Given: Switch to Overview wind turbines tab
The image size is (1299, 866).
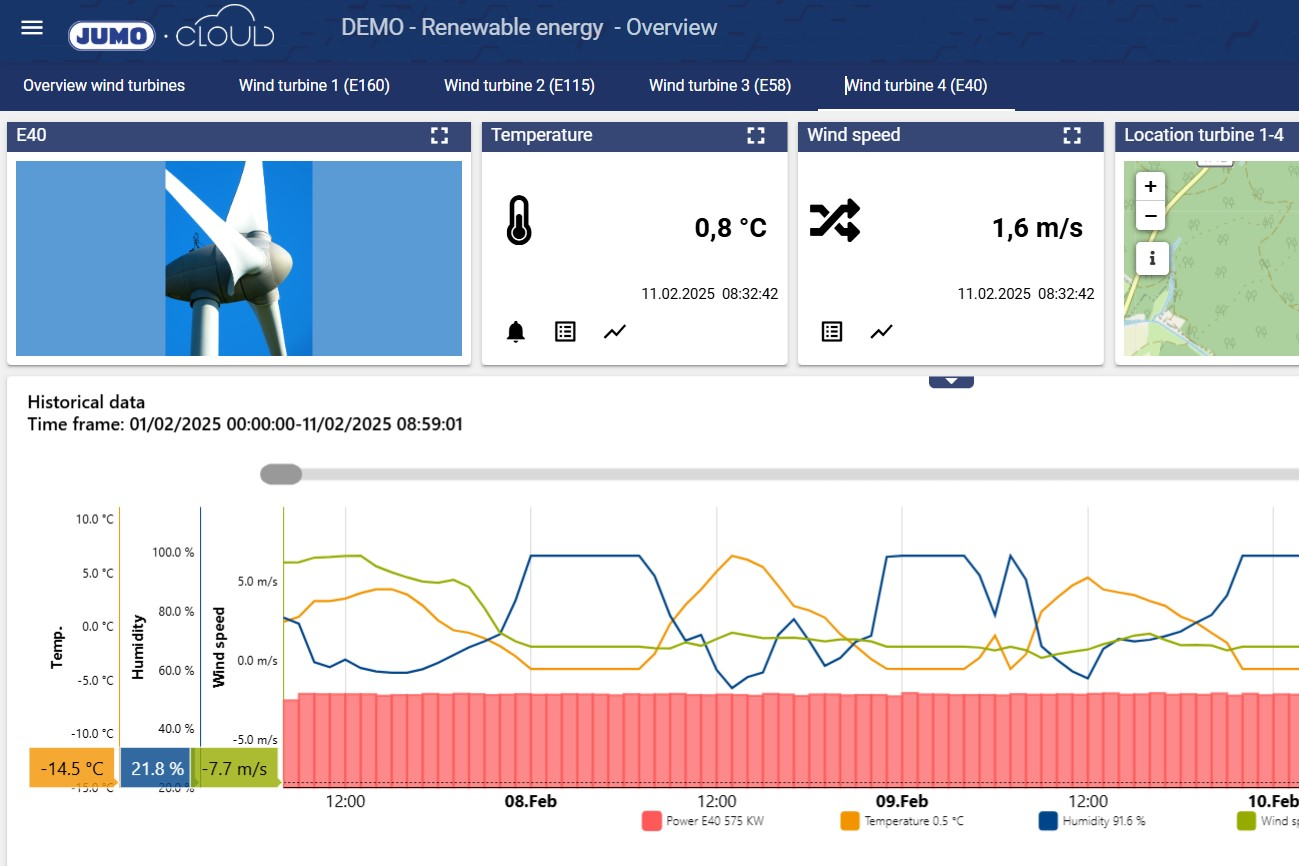Looking at the screenshot, I should tap(104, 86).
